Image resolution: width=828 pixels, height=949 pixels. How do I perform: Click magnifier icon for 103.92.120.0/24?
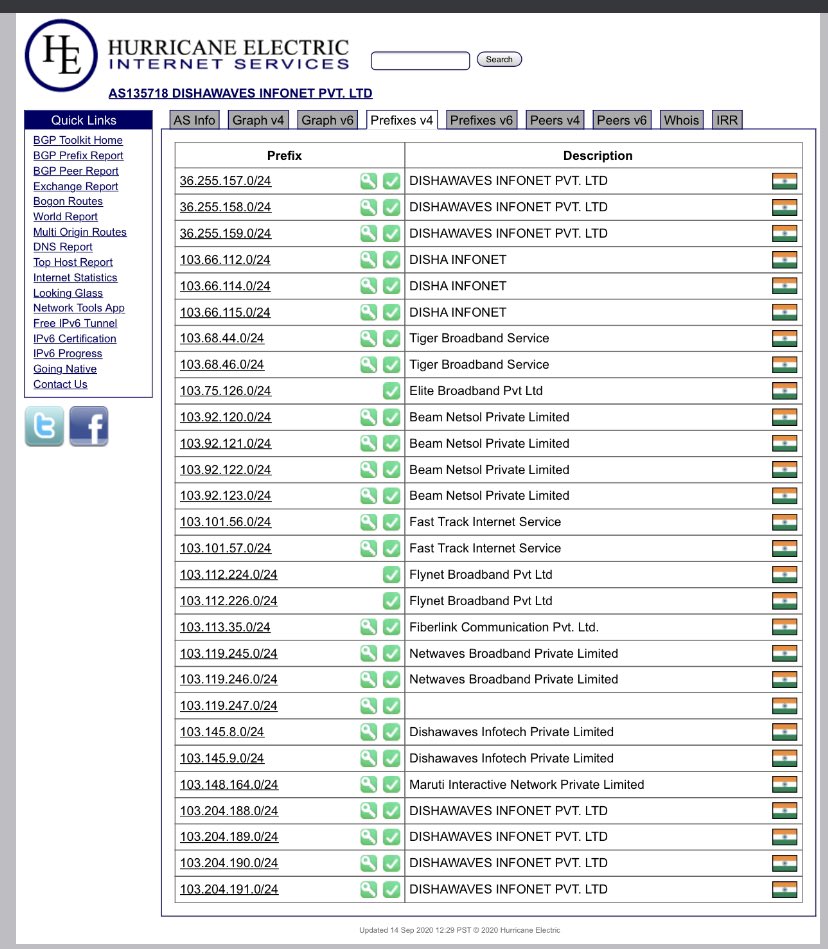pos(369,417)
